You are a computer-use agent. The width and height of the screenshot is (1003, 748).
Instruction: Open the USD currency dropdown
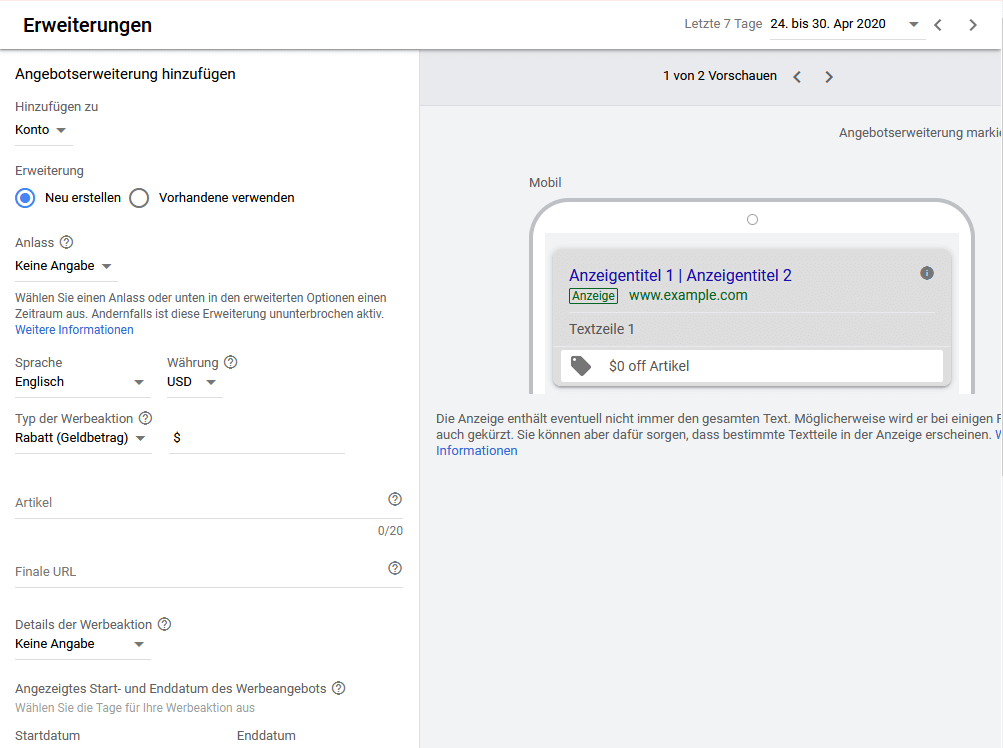coord(192,382)
